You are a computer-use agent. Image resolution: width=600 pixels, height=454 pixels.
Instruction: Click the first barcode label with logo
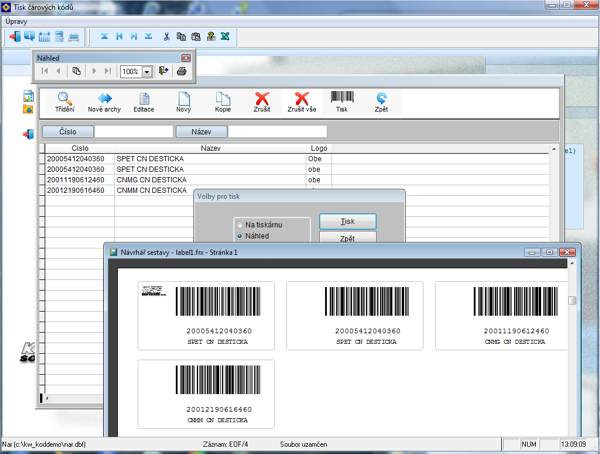[x=206, y=315]
